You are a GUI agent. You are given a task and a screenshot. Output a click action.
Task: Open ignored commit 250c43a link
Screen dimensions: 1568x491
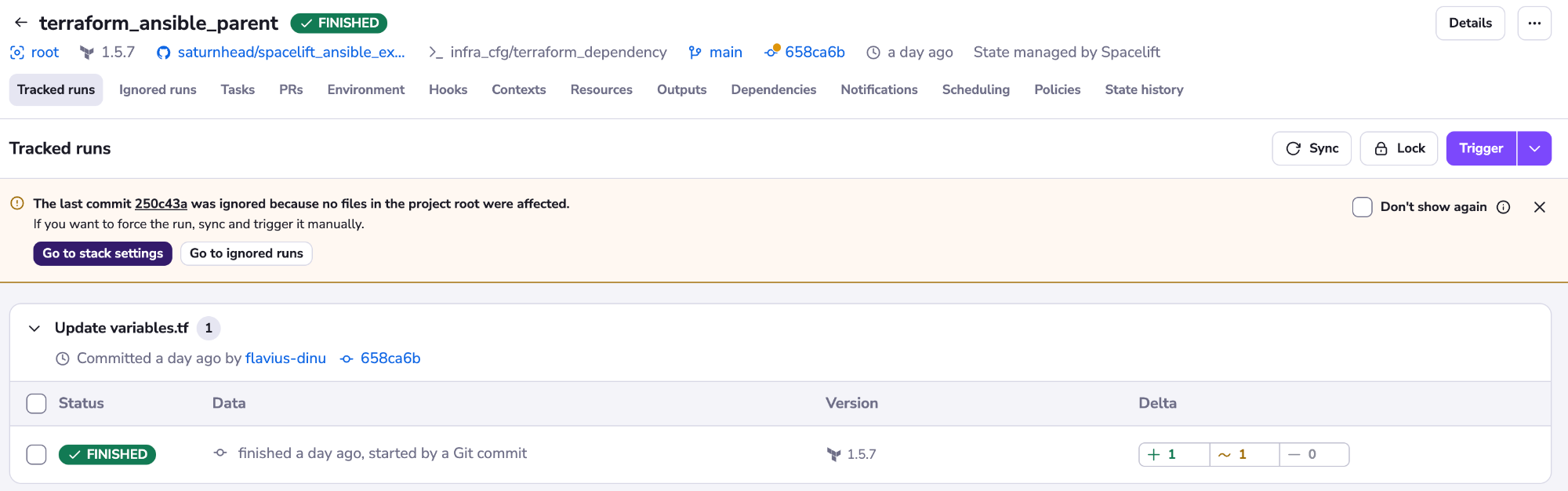coord(161,204)
